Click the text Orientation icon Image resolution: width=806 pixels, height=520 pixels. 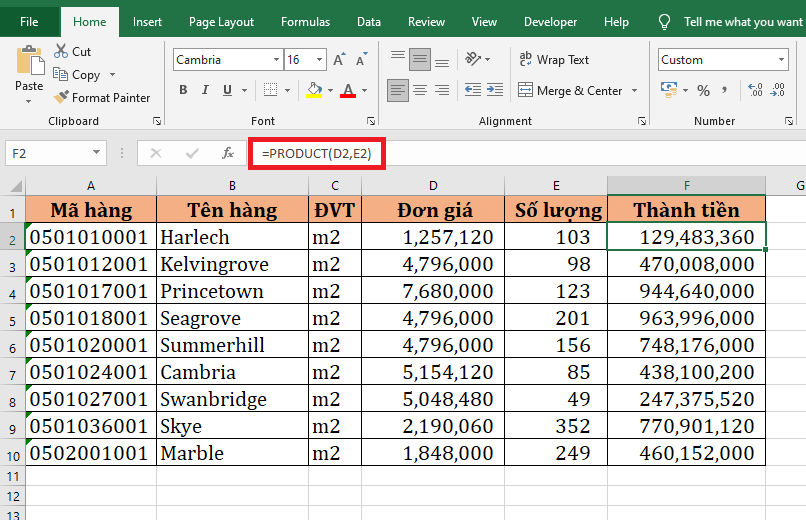pos(473,59)
